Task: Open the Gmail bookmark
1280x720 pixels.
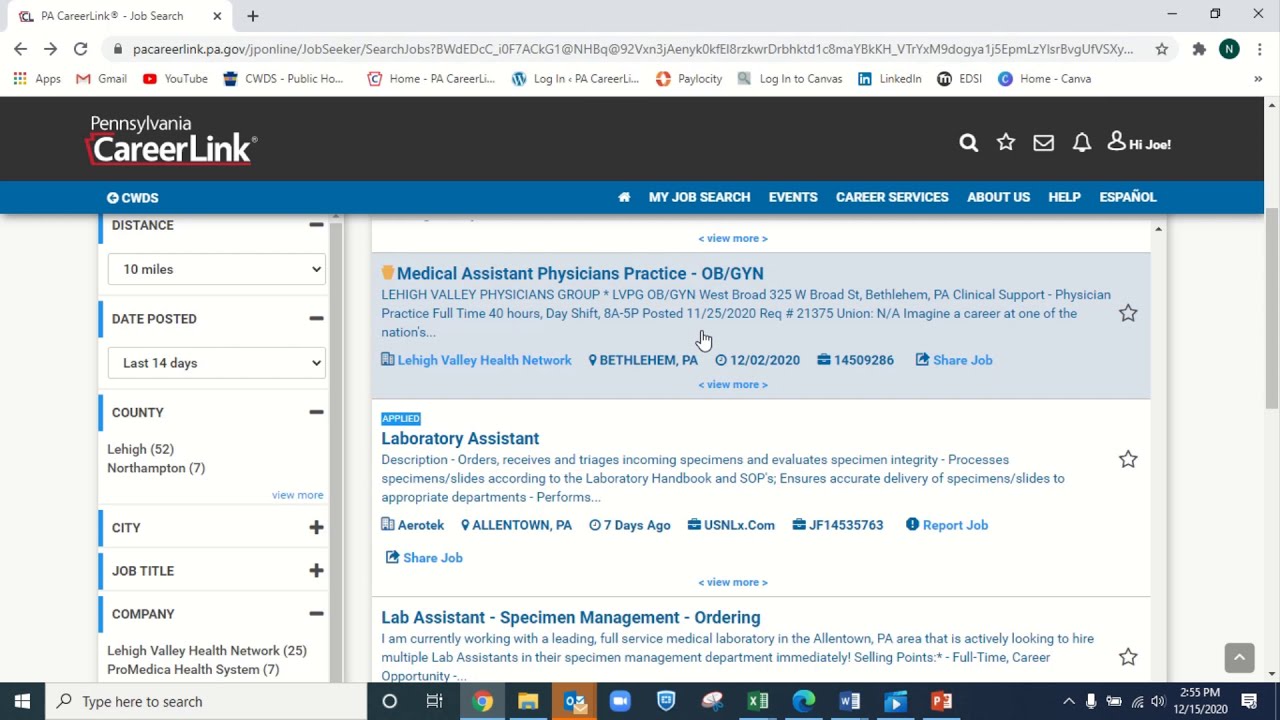Action: (x=101, y=78)
